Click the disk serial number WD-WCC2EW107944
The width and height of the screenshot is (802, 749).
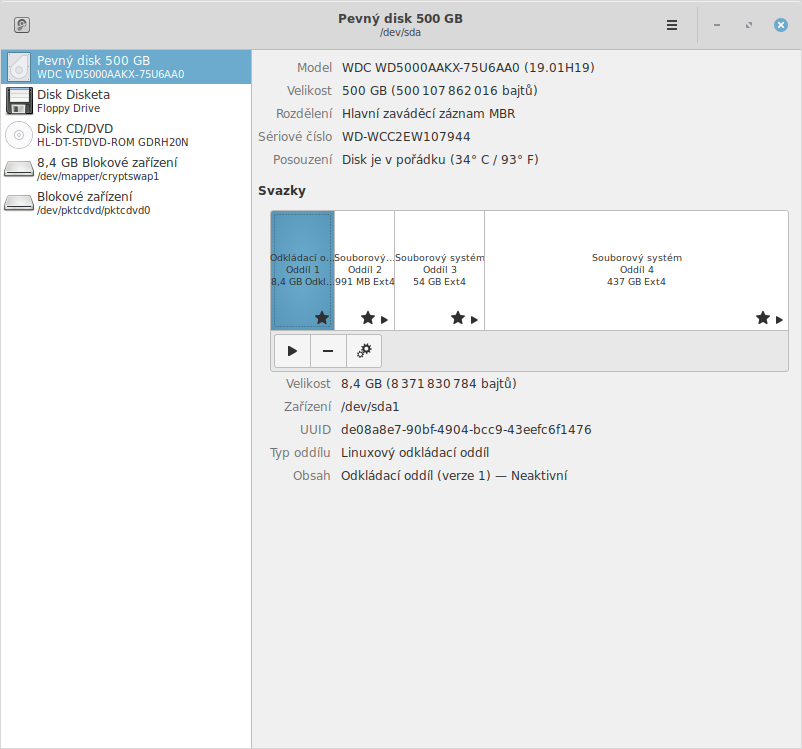coord(406,136)
